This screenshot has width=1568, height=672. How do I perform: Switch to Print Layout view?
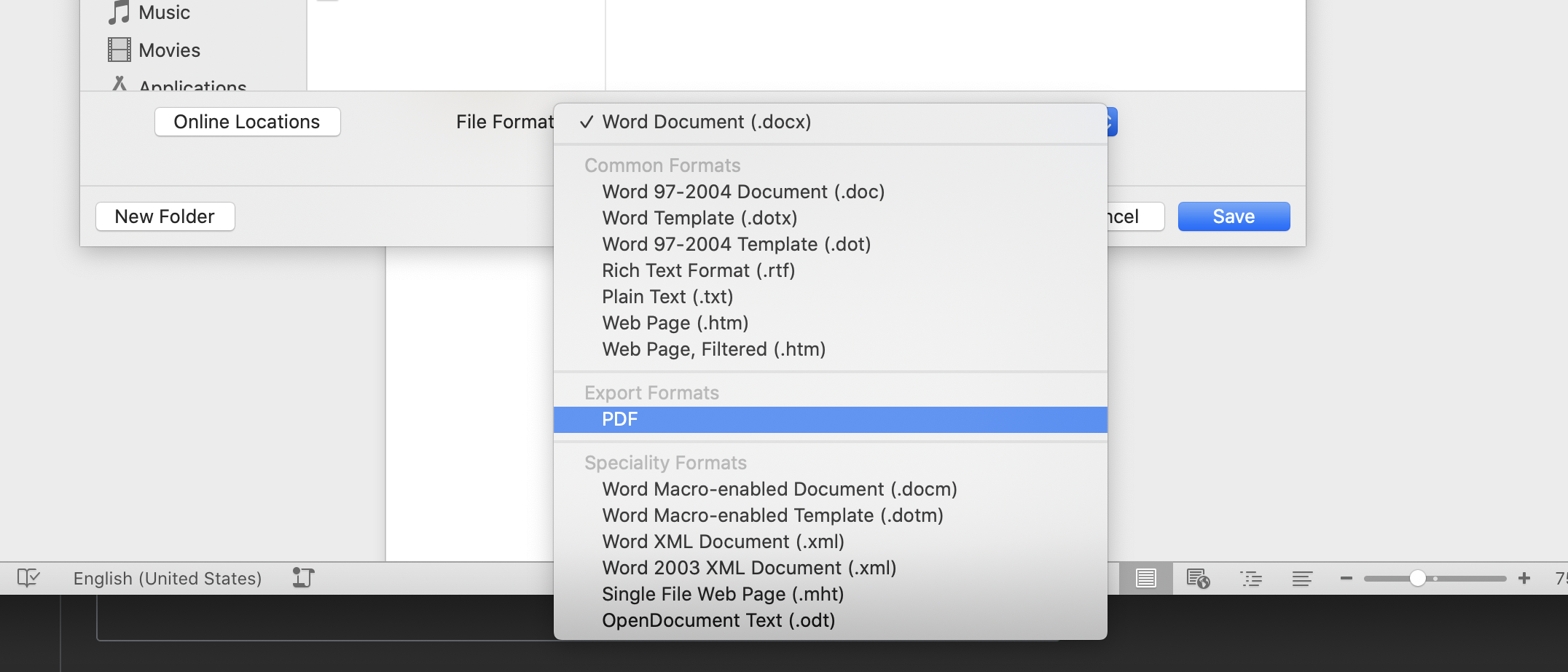click(1146, 579)
